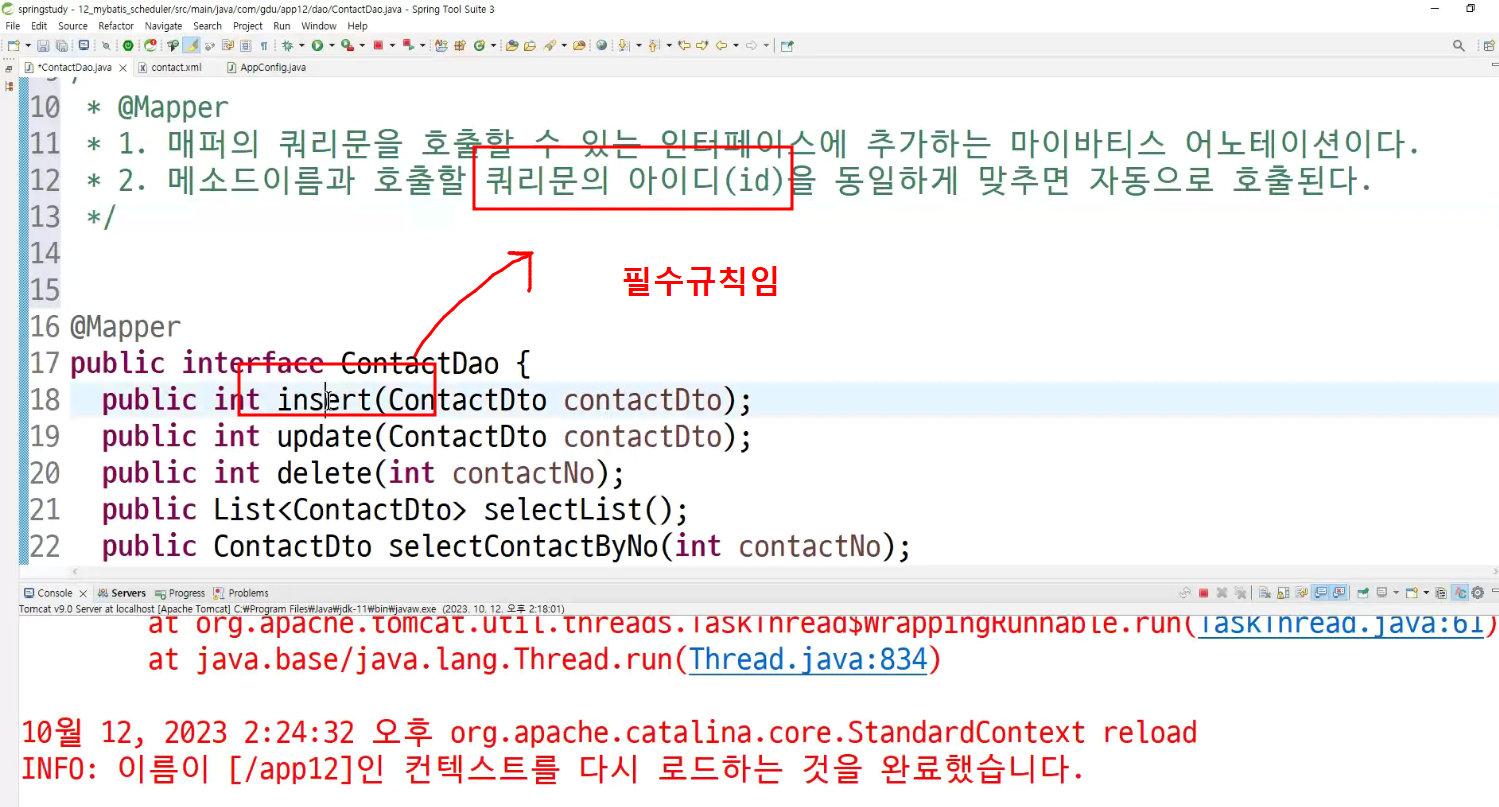The image size is (1499, 807).
Task: Expand the Display Selected Console dropdown
Action: (x=1396, y=593)
